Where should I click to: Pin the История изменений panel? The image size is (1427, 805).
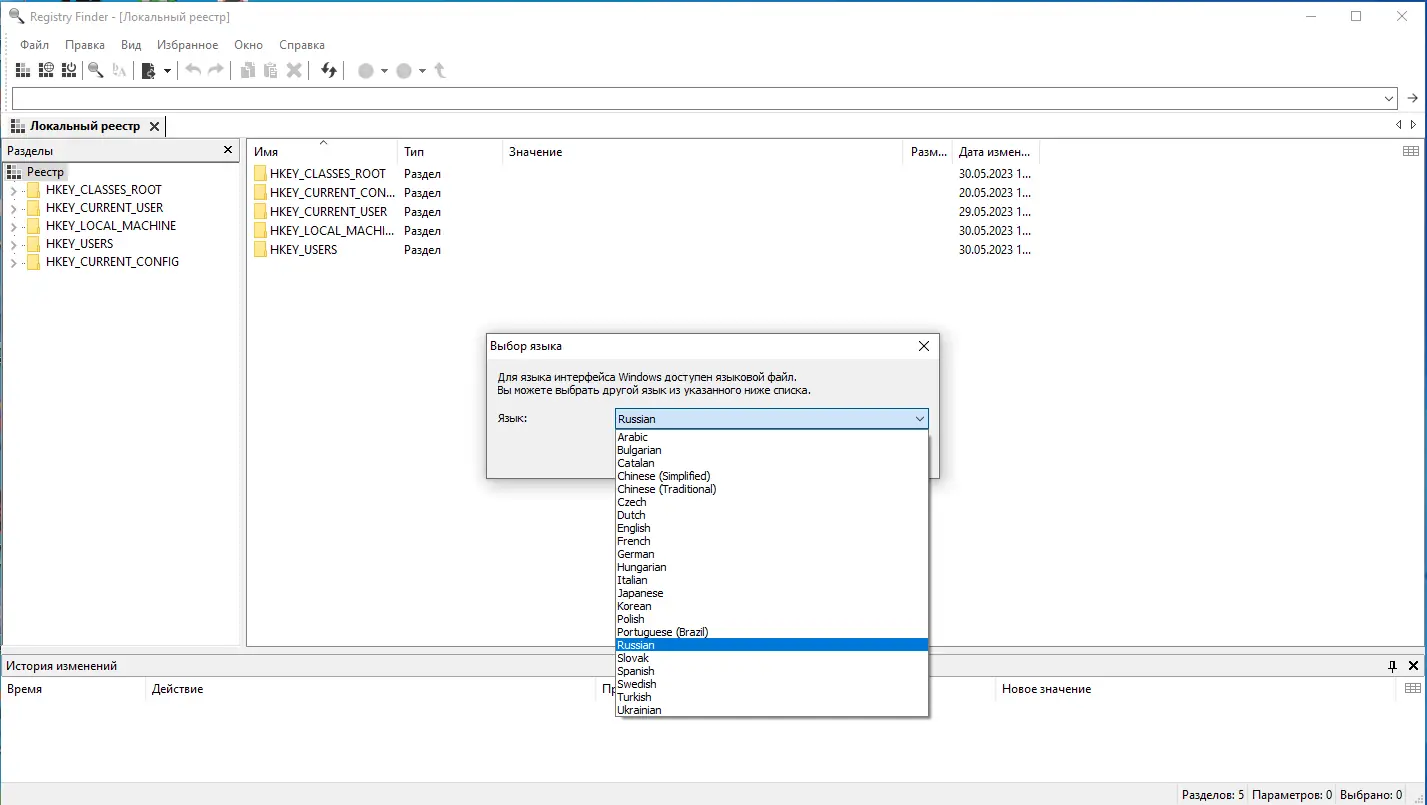coord(1392,666)
